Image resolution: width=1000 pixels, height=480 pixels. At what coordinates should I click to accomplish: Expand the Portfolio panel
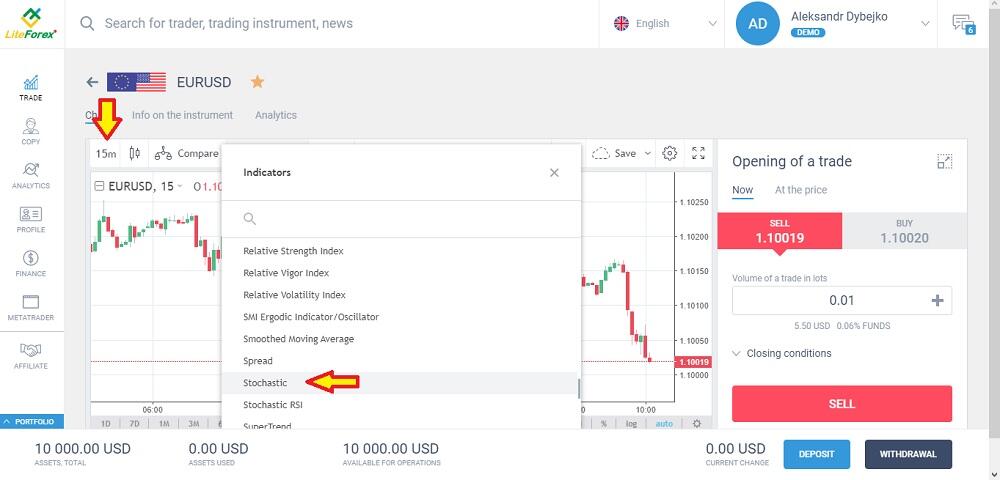(x=32, y=421)
